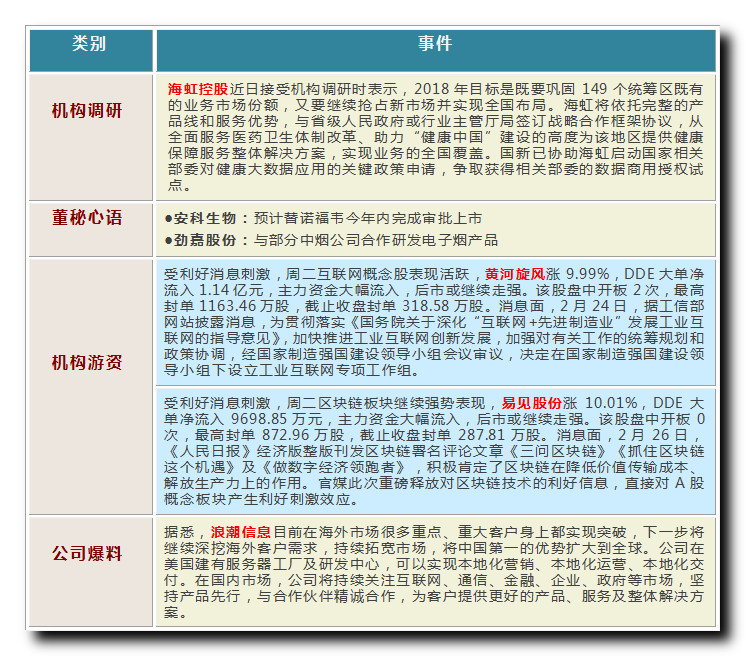
Task: Click the text 《人民日报》
Action: pyautogui.click(x=208, y=451)
